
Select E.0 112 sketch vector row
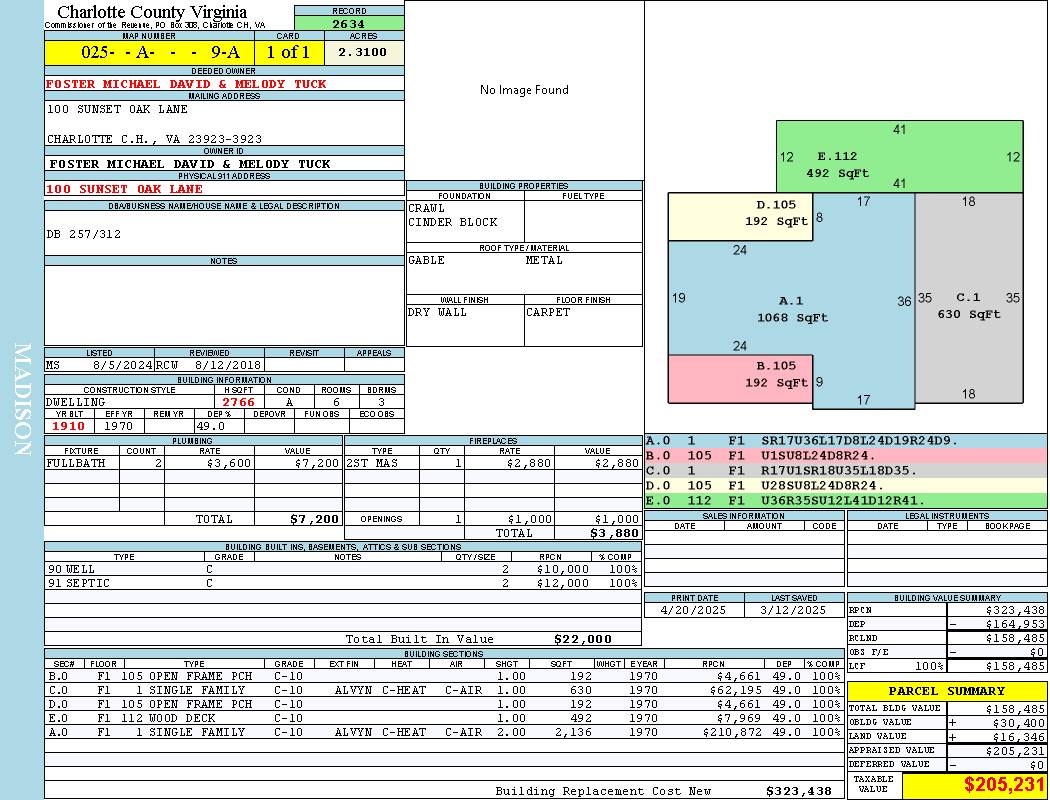coord(846,500)
